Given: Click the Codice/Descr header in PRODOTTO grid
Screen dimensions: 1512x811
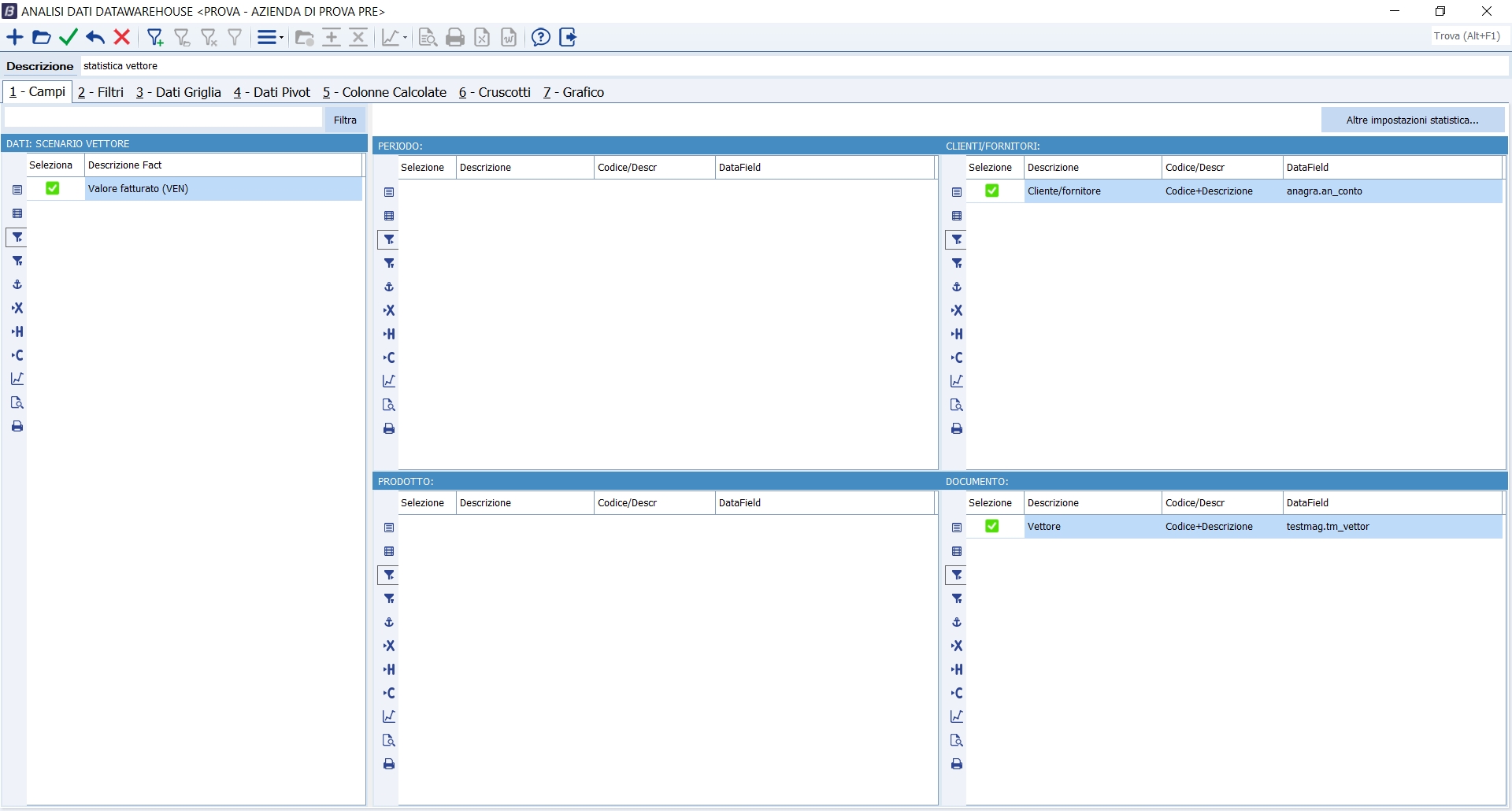Looking at the screenshot, I should point(654,503).
